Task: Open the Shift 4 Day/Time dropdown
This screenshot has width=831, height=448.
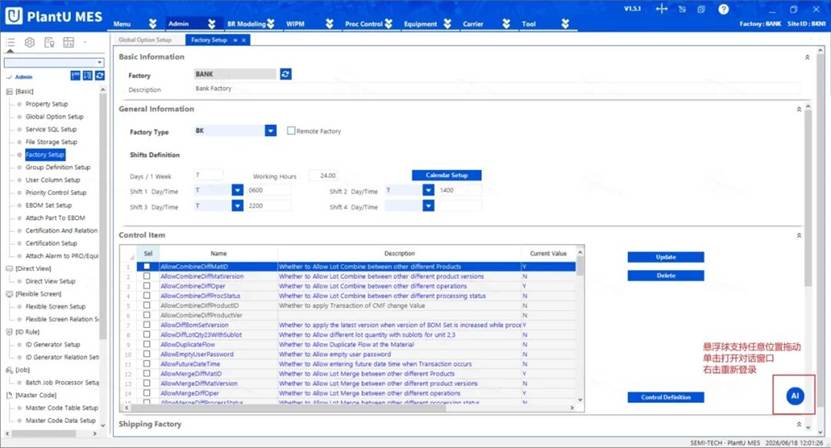Action: click(x=428, y=206)
